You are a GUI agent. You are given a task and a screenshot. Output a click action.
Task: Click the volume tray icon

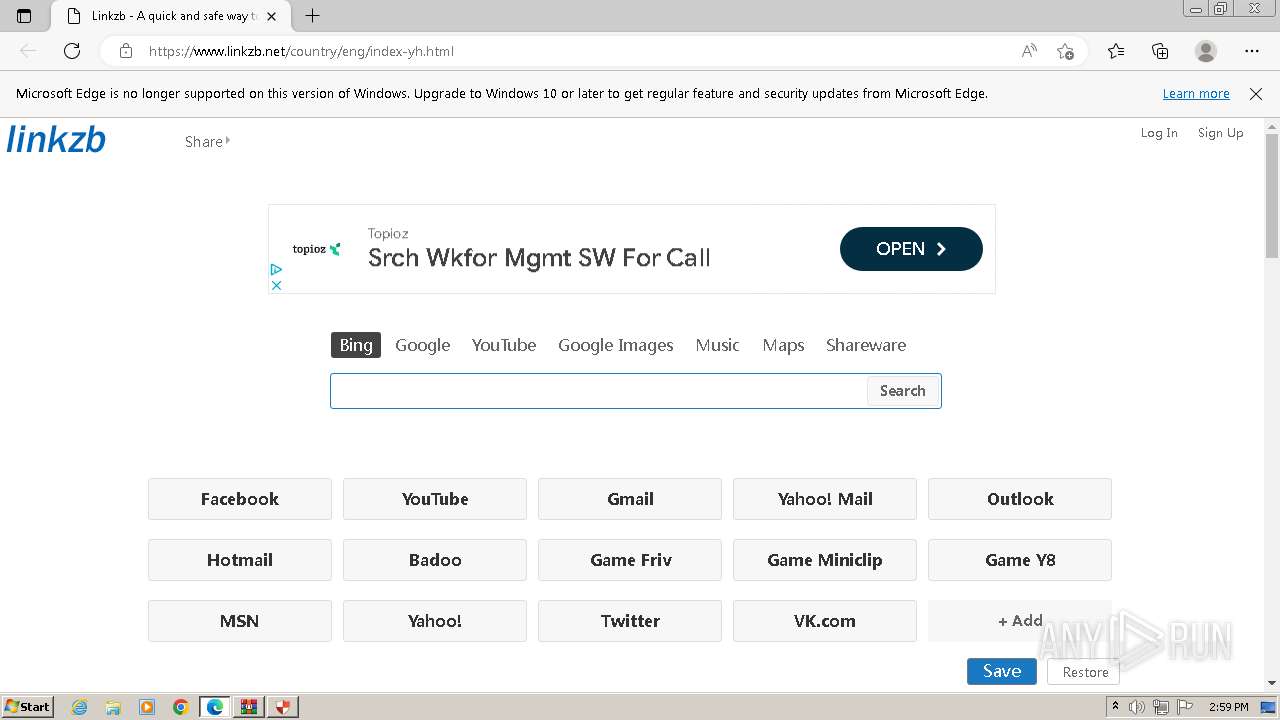pyautogui.click(x=1137, y=707)
